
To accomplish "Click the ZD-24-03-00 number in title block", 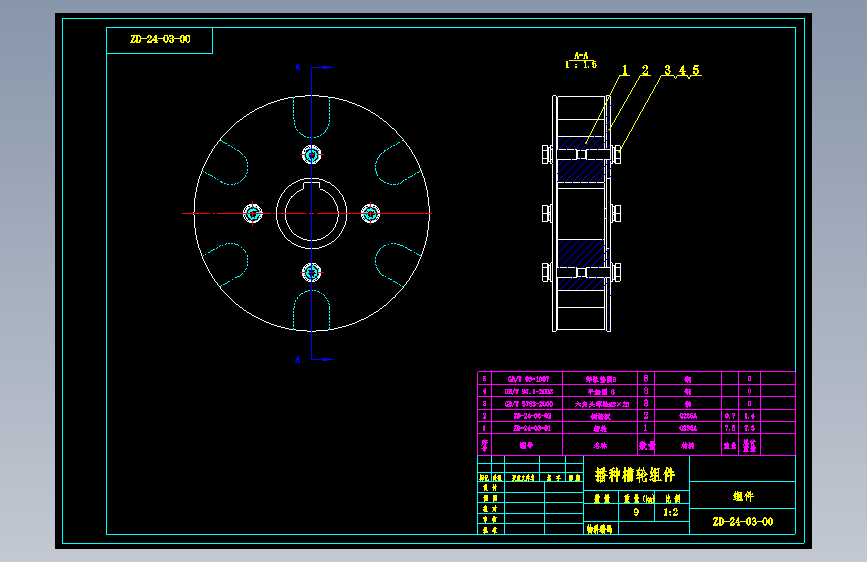I will coord(743,522).
